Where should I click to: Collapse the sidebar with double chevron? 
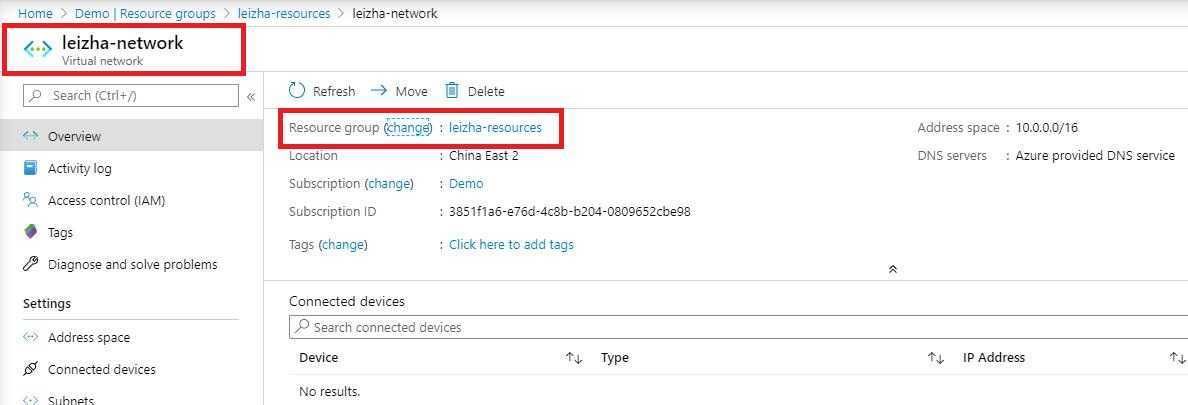tap(251, 96)
